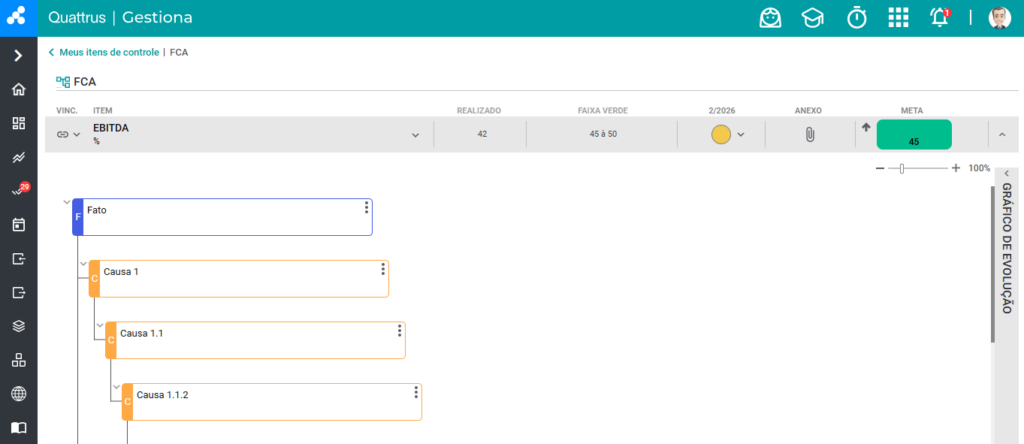Click the support assistant face icon

[x=770, y=18]
